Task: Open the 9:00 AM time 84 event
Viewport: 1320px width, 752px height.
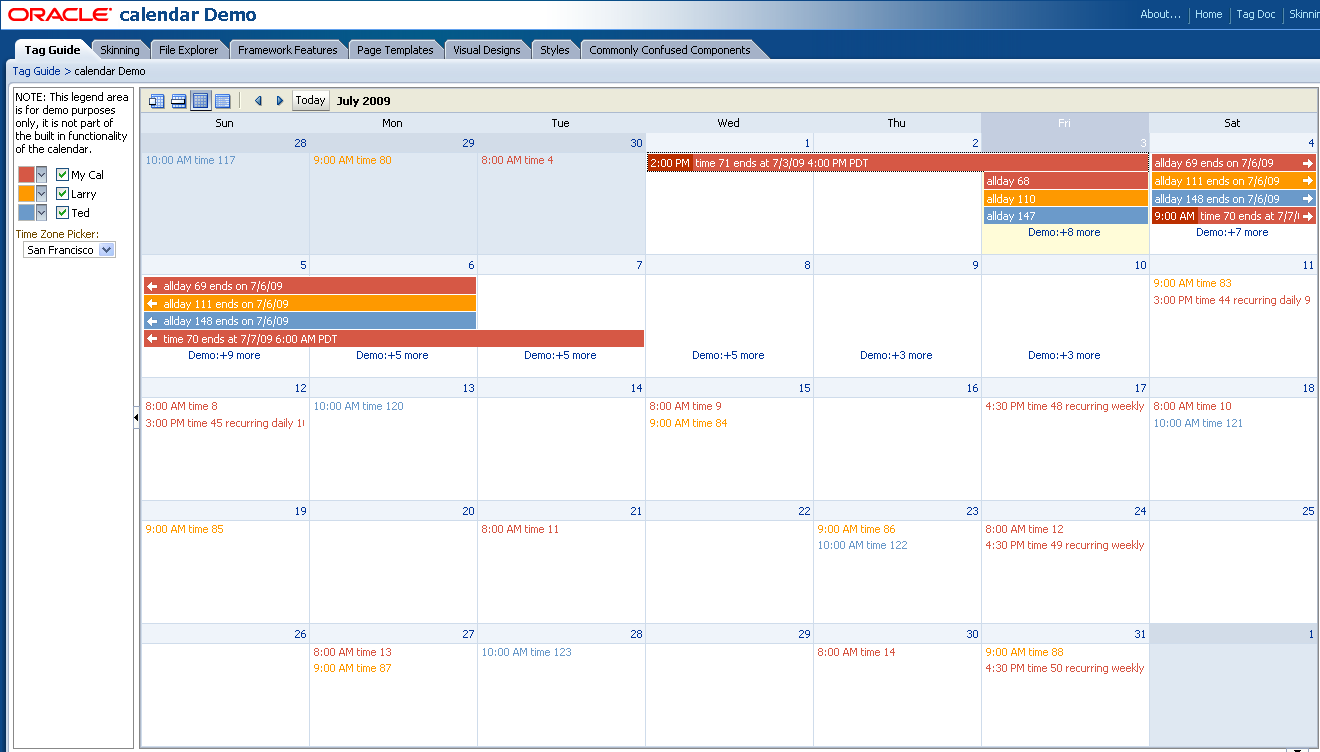Action: click(689, 423)
